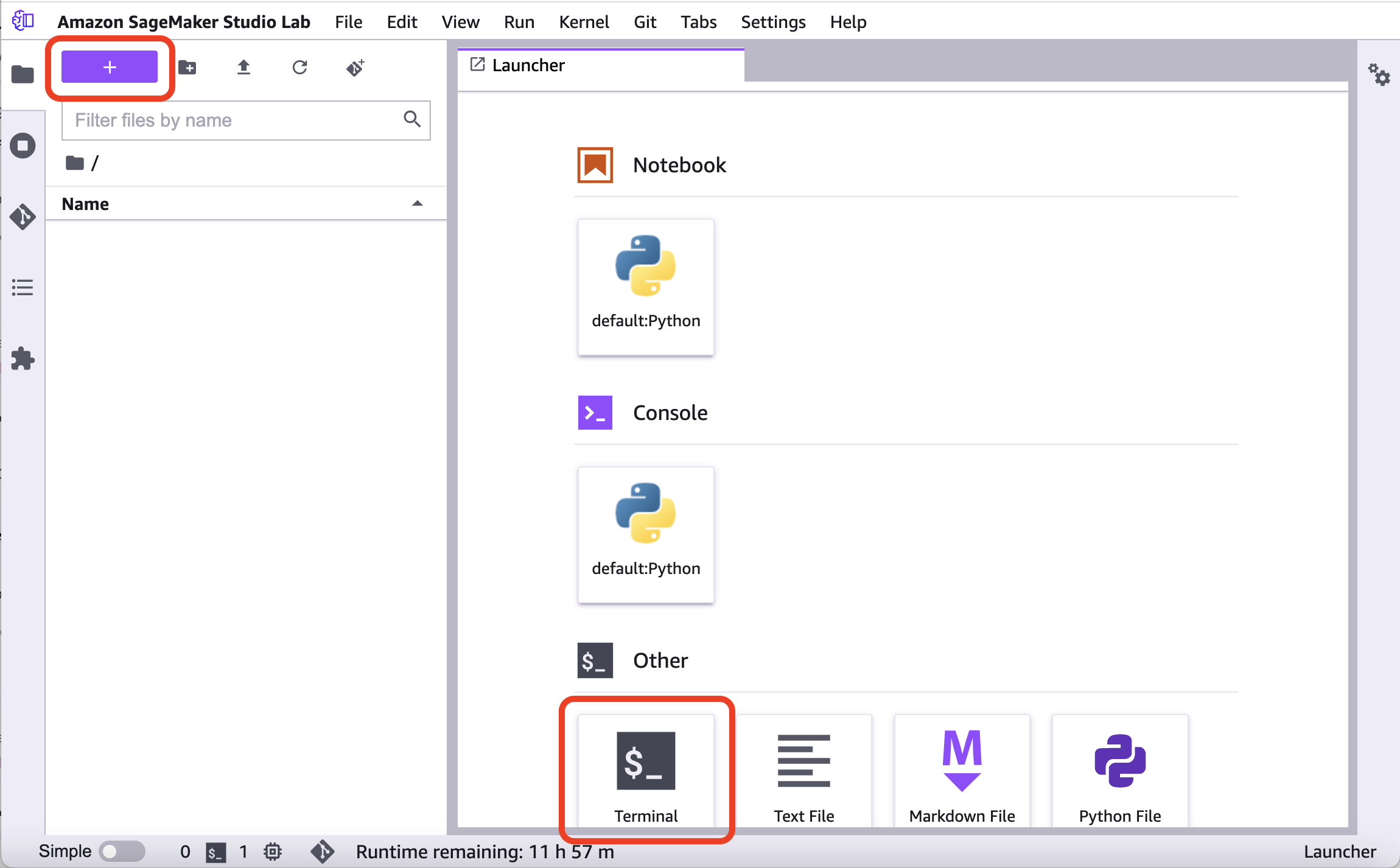The width and height of the screenshot is (1400, 868).
Task: Sort files by Name column arrow
Action: pyautogui.click(x=417, y=204)
